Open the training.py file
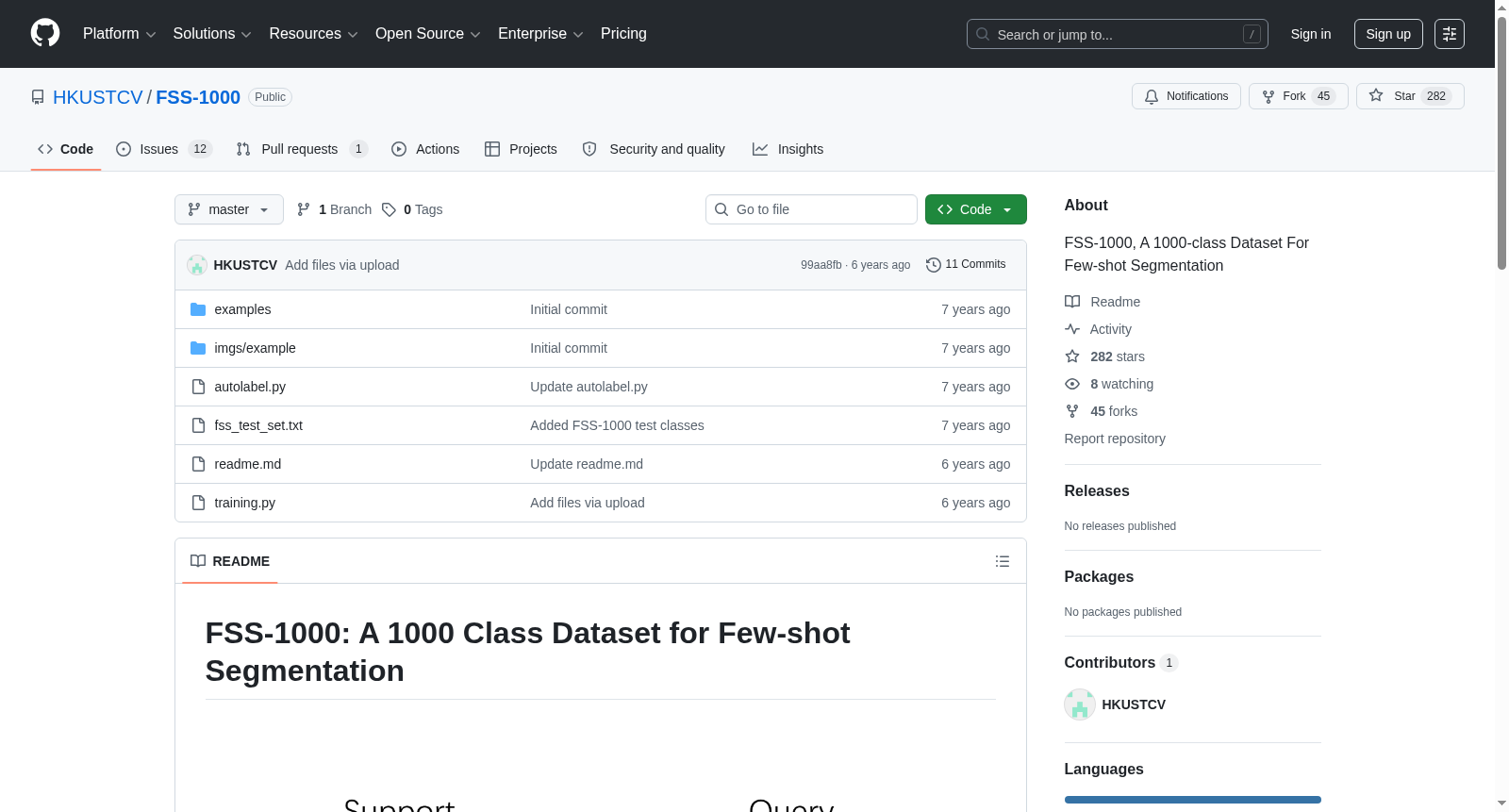Screen dimensions: 1509x812 [245, 503]
